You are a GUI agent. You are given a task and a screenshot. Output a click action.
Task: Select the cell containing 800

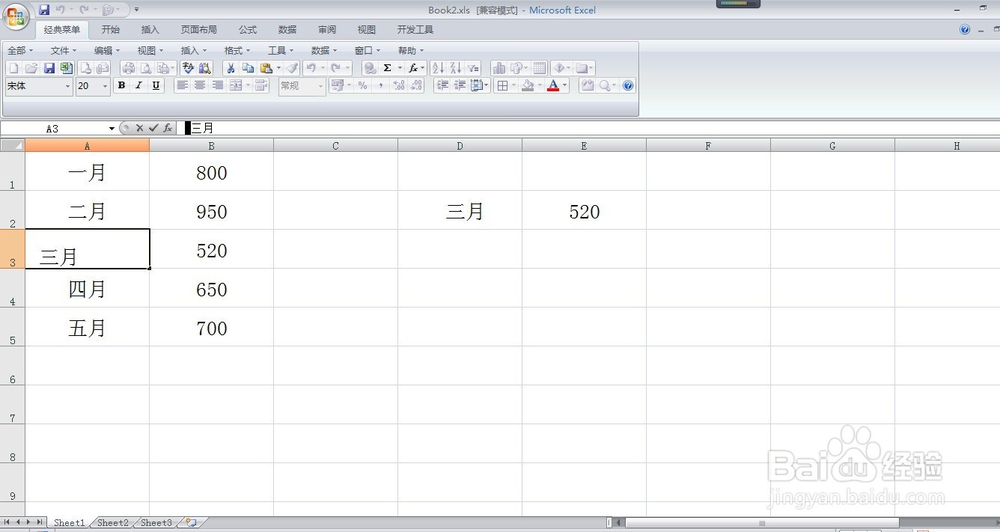click(x=211, y=172)
